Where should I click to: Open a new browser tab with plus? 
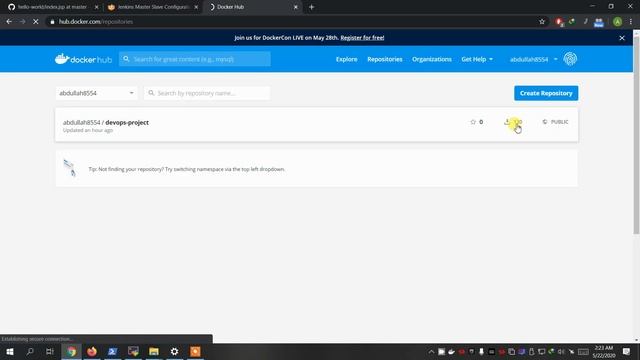tap(311, 7)
